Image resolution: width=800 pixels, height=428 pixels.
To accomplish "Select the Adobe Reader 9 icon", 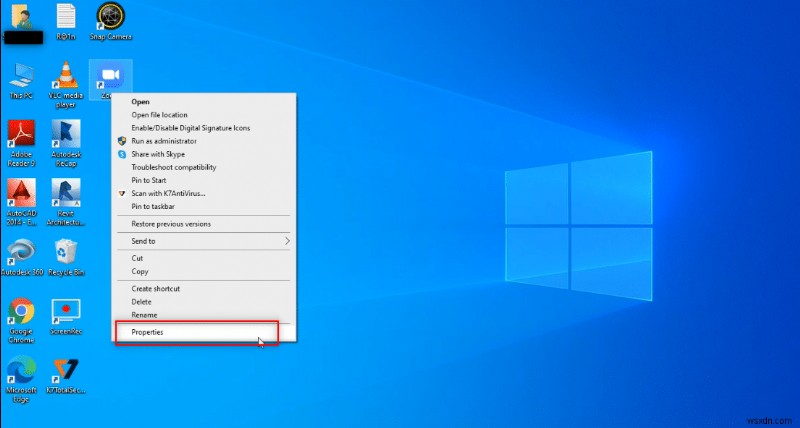I will (21, 143).
